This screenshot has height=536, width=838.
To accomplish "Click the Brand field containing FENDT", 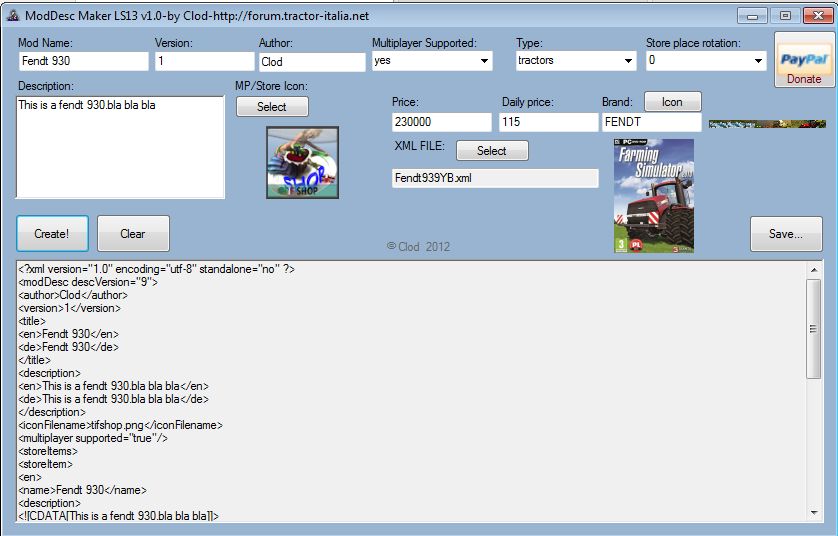I will (x=651, y=122).
